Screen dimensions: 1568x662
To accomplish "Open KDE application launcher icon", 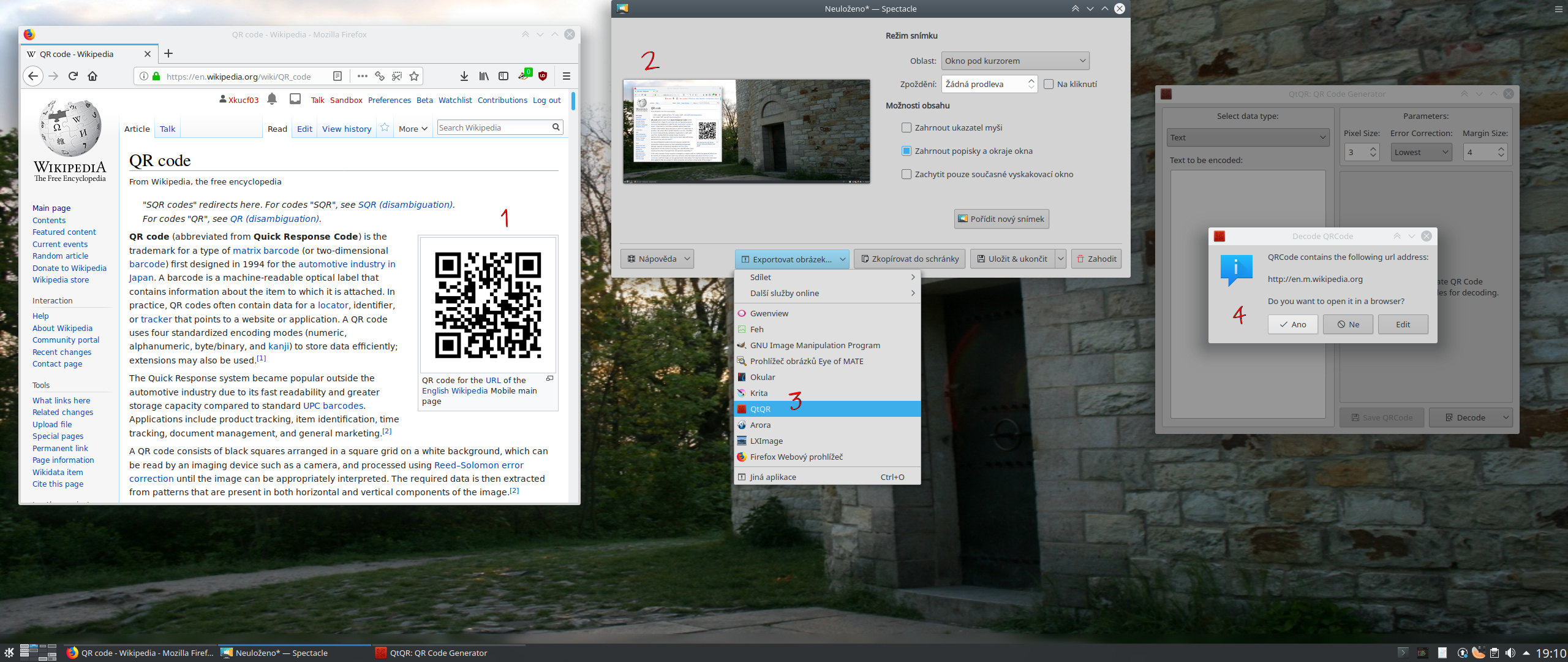I will point(9,652).
